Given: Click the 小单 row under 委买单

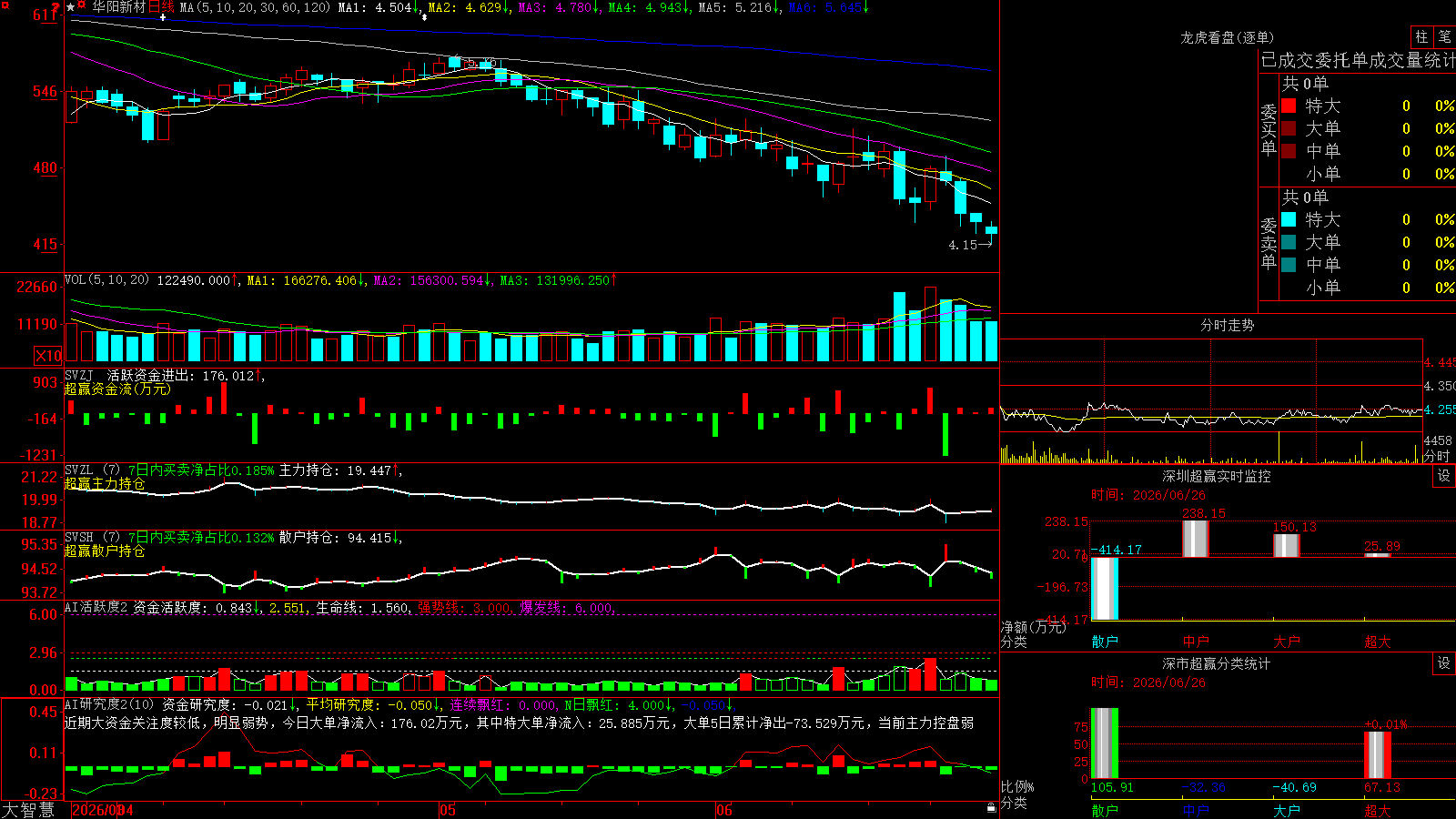Looking at the screenshot, I should [1368, 174].
